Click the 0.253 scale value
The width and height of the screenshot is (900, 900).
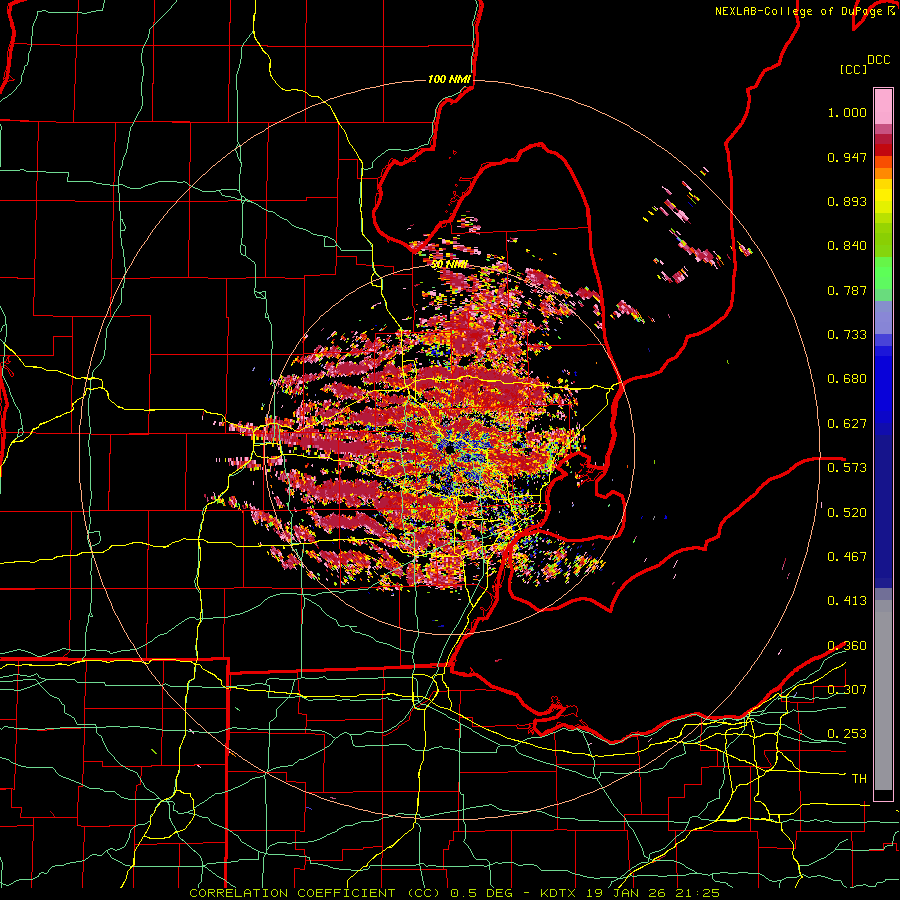pos(847,734)
